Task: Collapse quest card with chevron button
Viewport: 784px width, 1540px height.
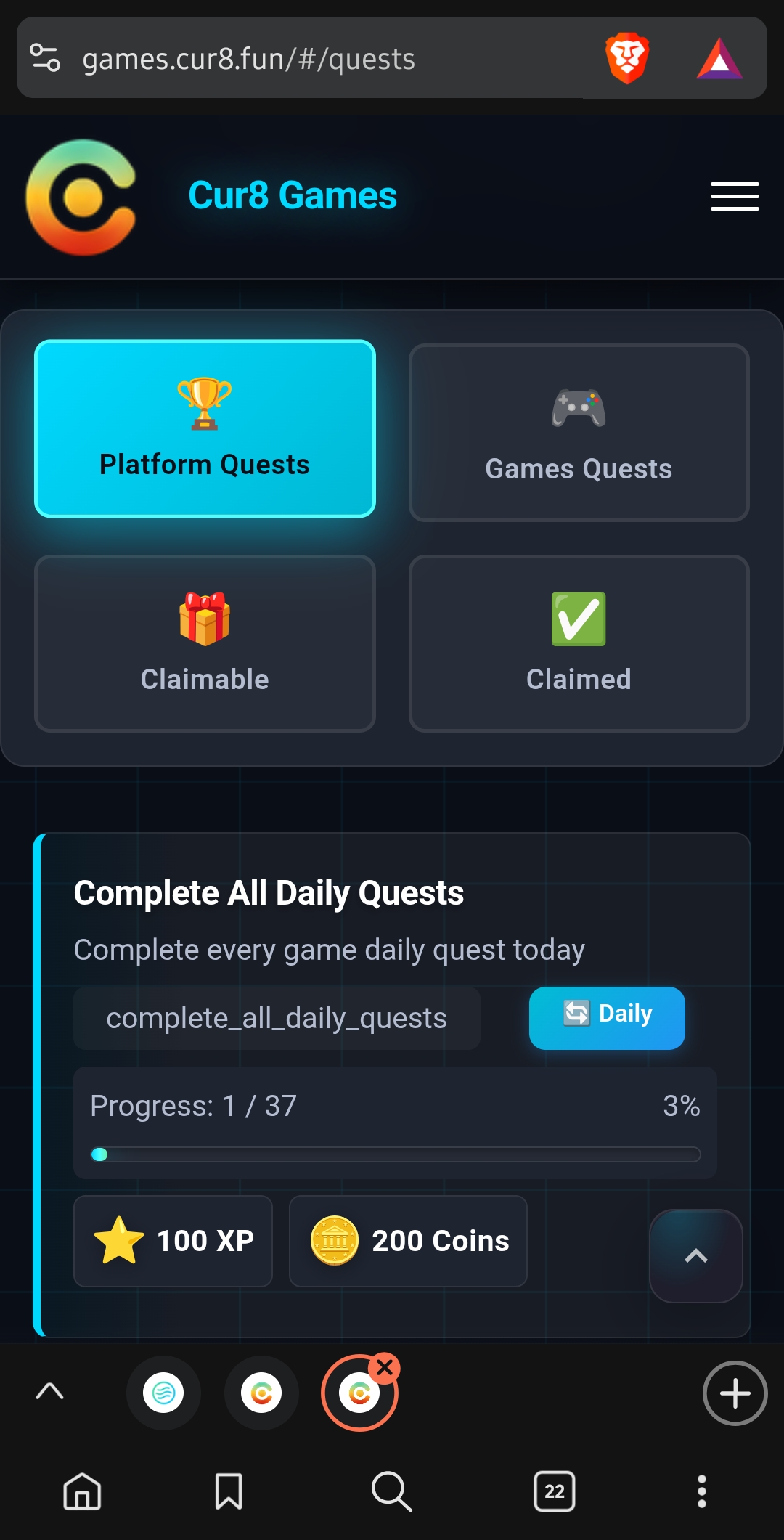Action: click(x=695, y=1255)
